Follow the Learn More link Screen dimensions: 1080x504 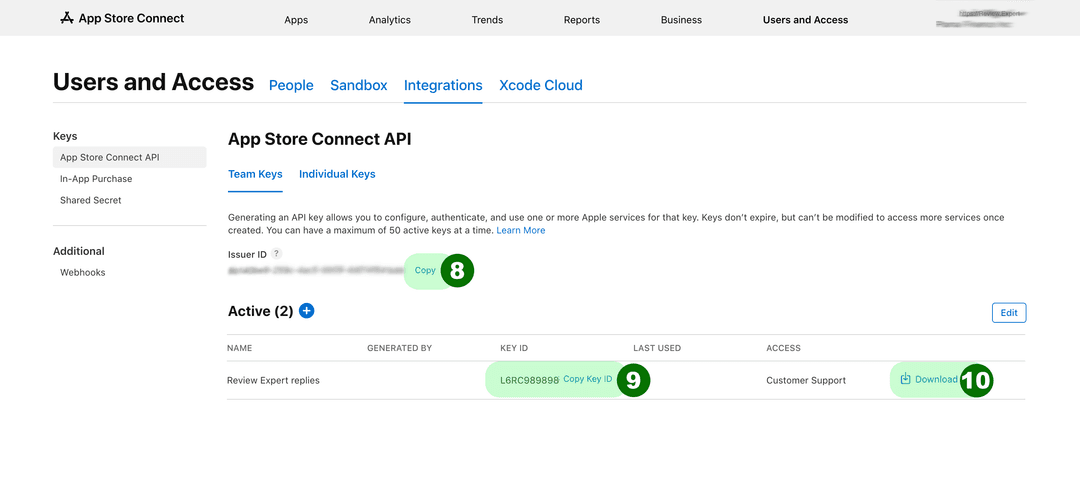point(521,230)
